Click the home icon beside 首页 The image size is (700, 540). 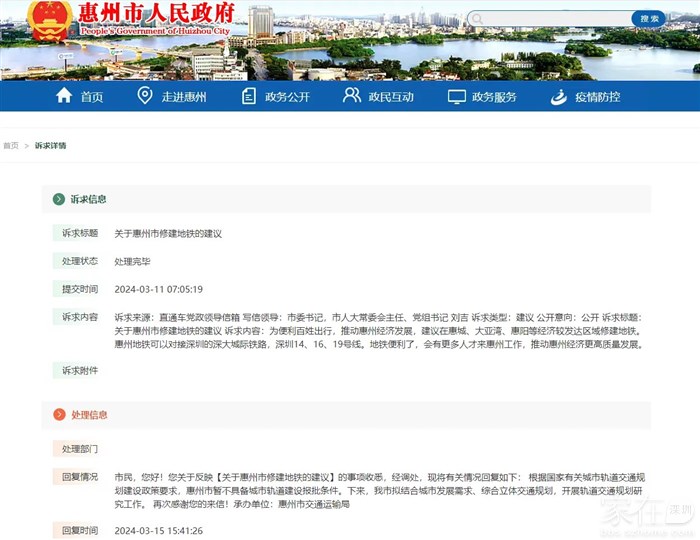click(64, 96)
